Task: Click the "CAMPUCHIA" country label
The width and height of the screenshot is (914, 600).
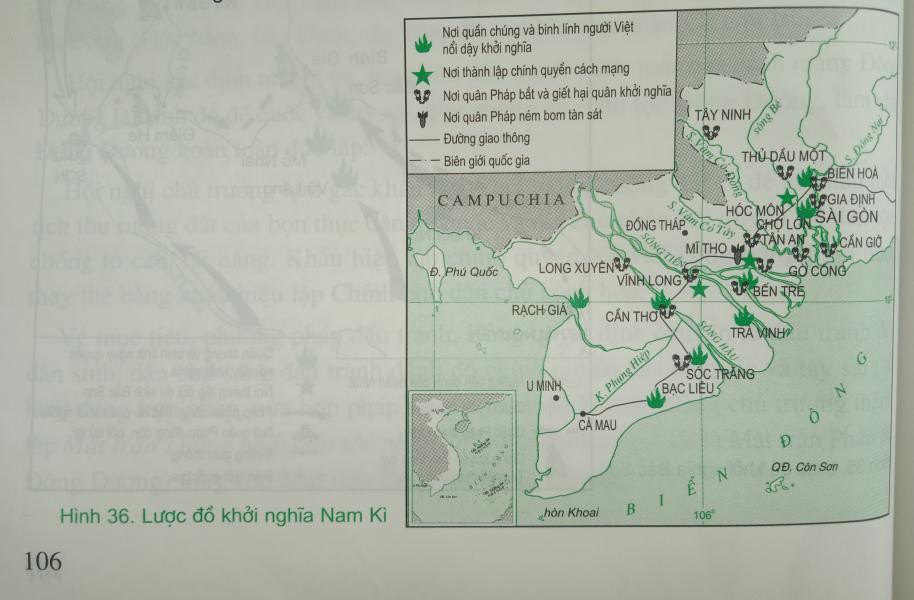Action: (501, 200)
